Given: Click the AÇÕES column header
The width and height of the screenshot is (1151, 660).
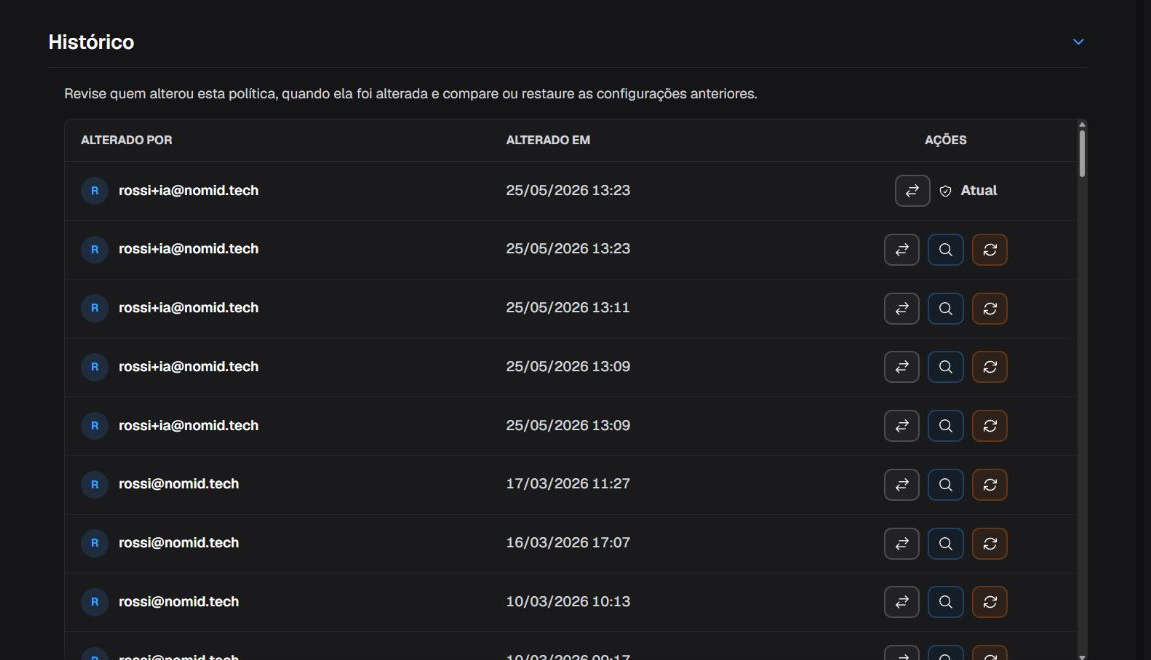Looking at the screenshot, I should 945,139.
